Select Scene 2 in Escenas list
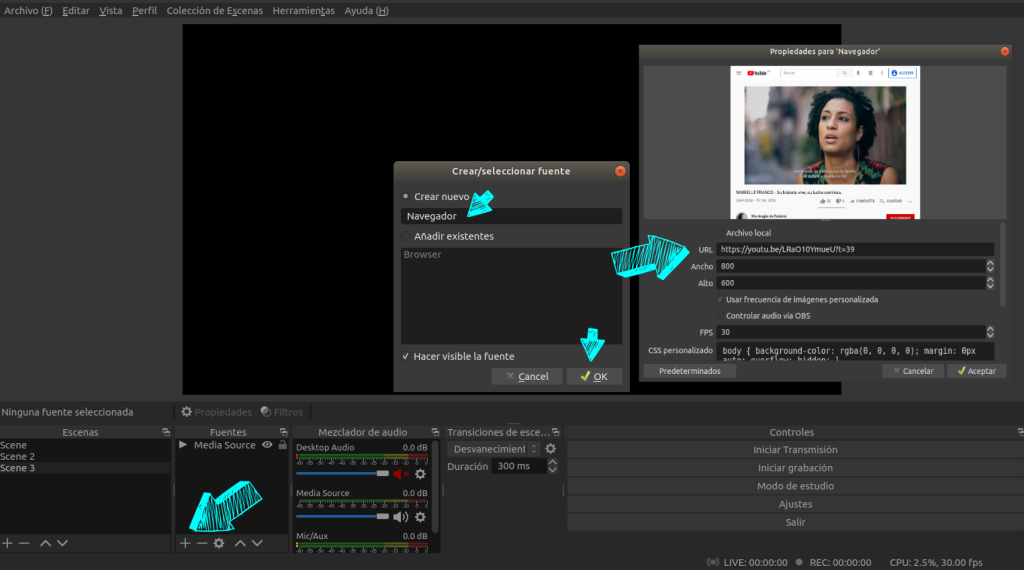 (85, 456)
